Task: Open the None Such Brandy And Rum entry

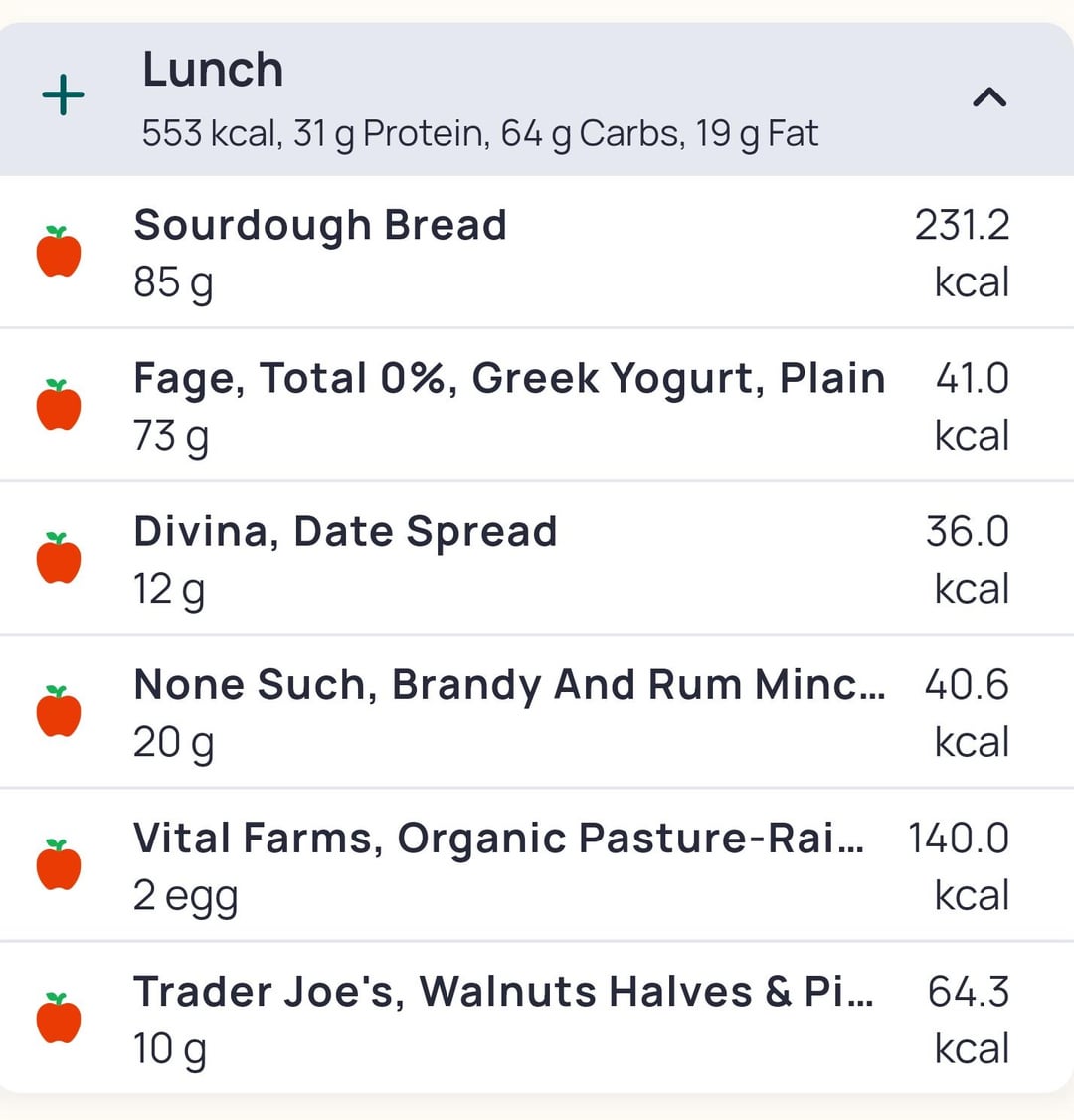Action: click(x=509, y=684)
